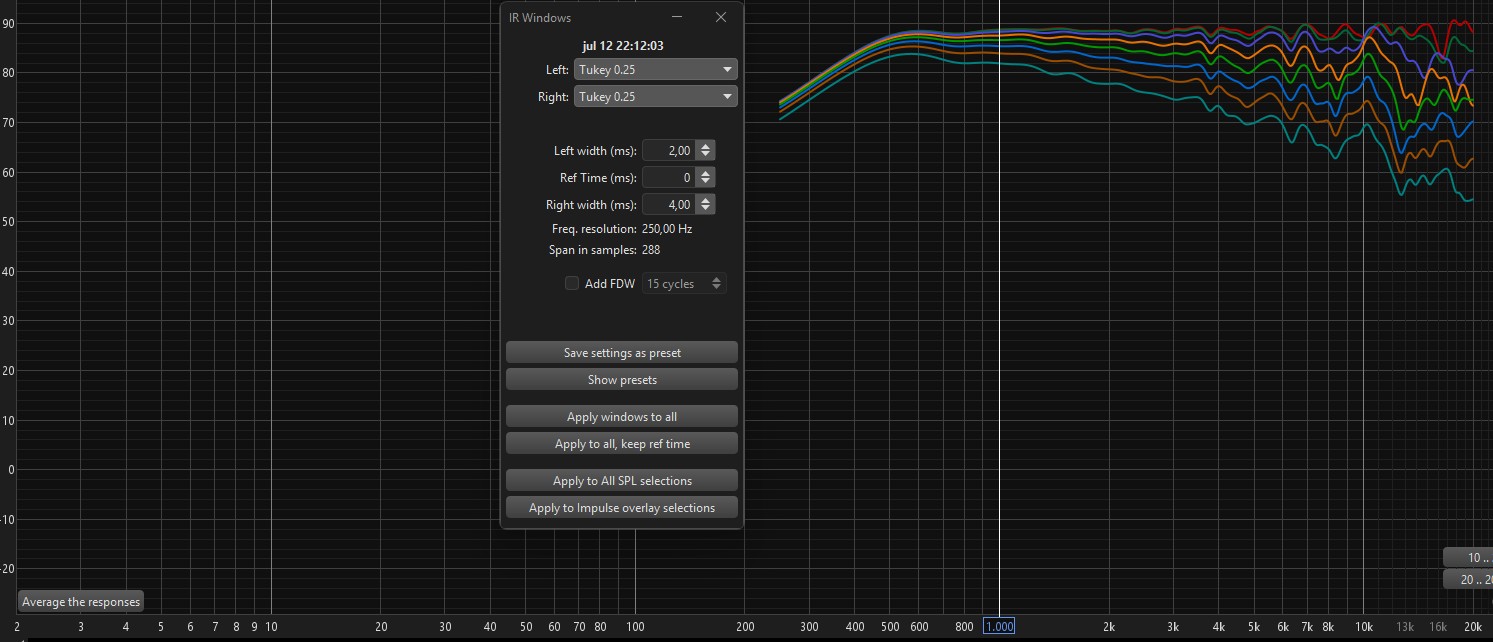Click the Show presets button
Image resolution: width=1493 pixels, height=642 pixels.
622,380
